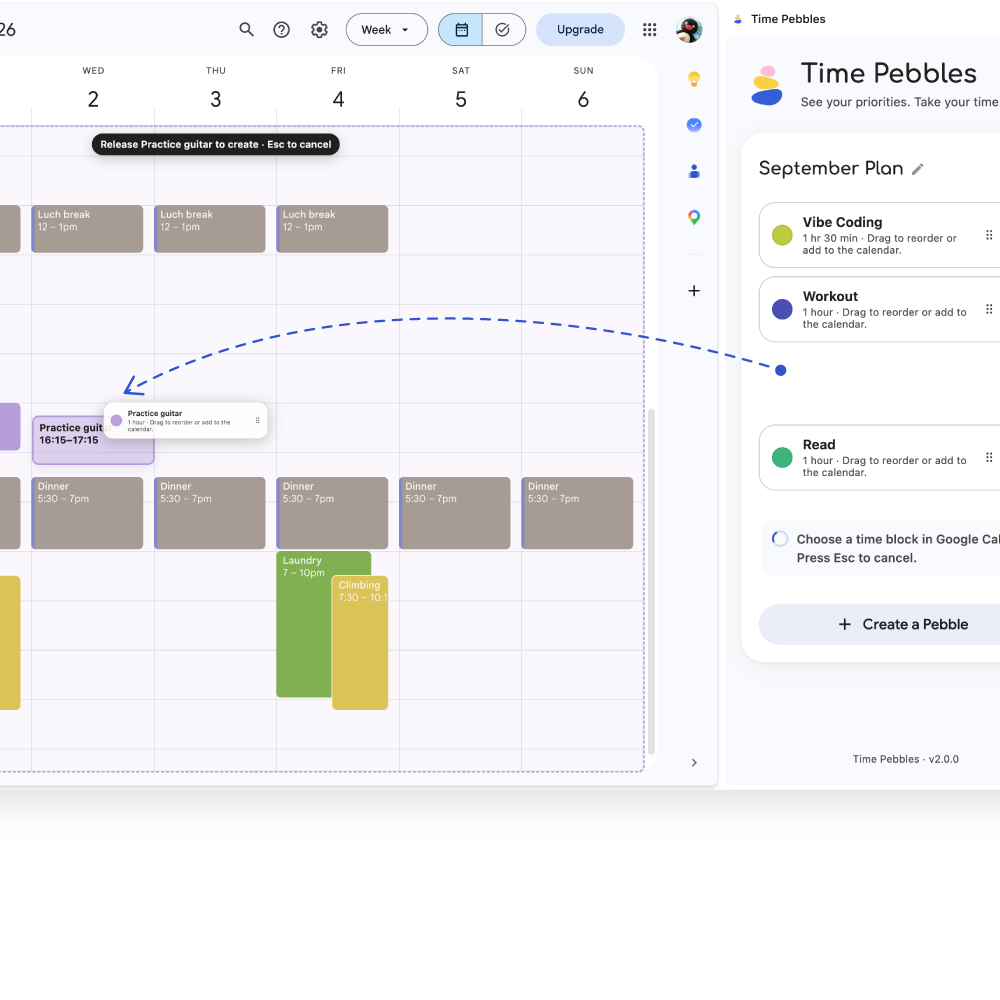Open Google Tasks in side panel
Image resolution: width=1000 pixels, height=1000 pixels.
point(694,125)
